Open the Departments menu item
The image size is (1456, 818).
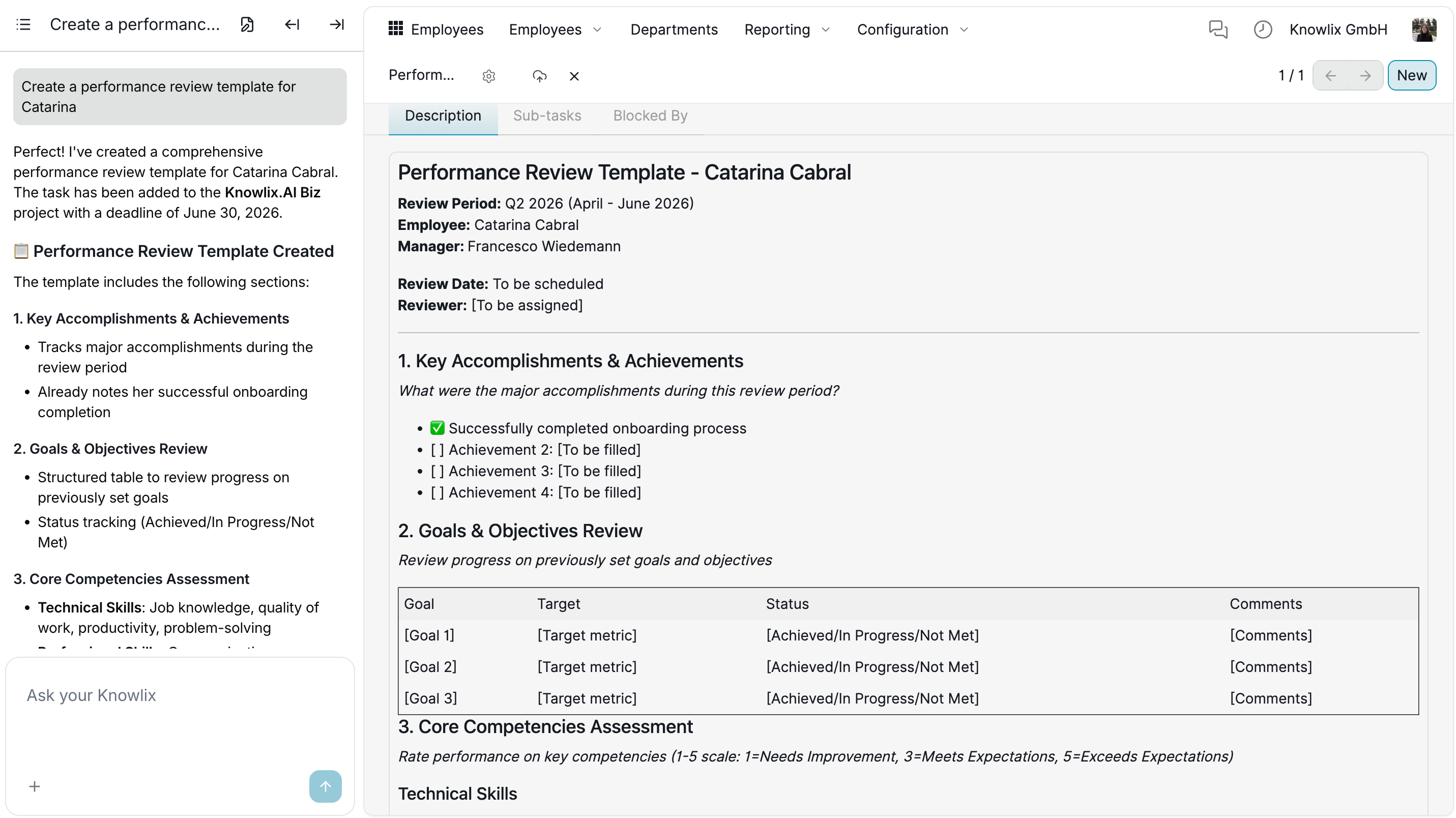[674, 30]
